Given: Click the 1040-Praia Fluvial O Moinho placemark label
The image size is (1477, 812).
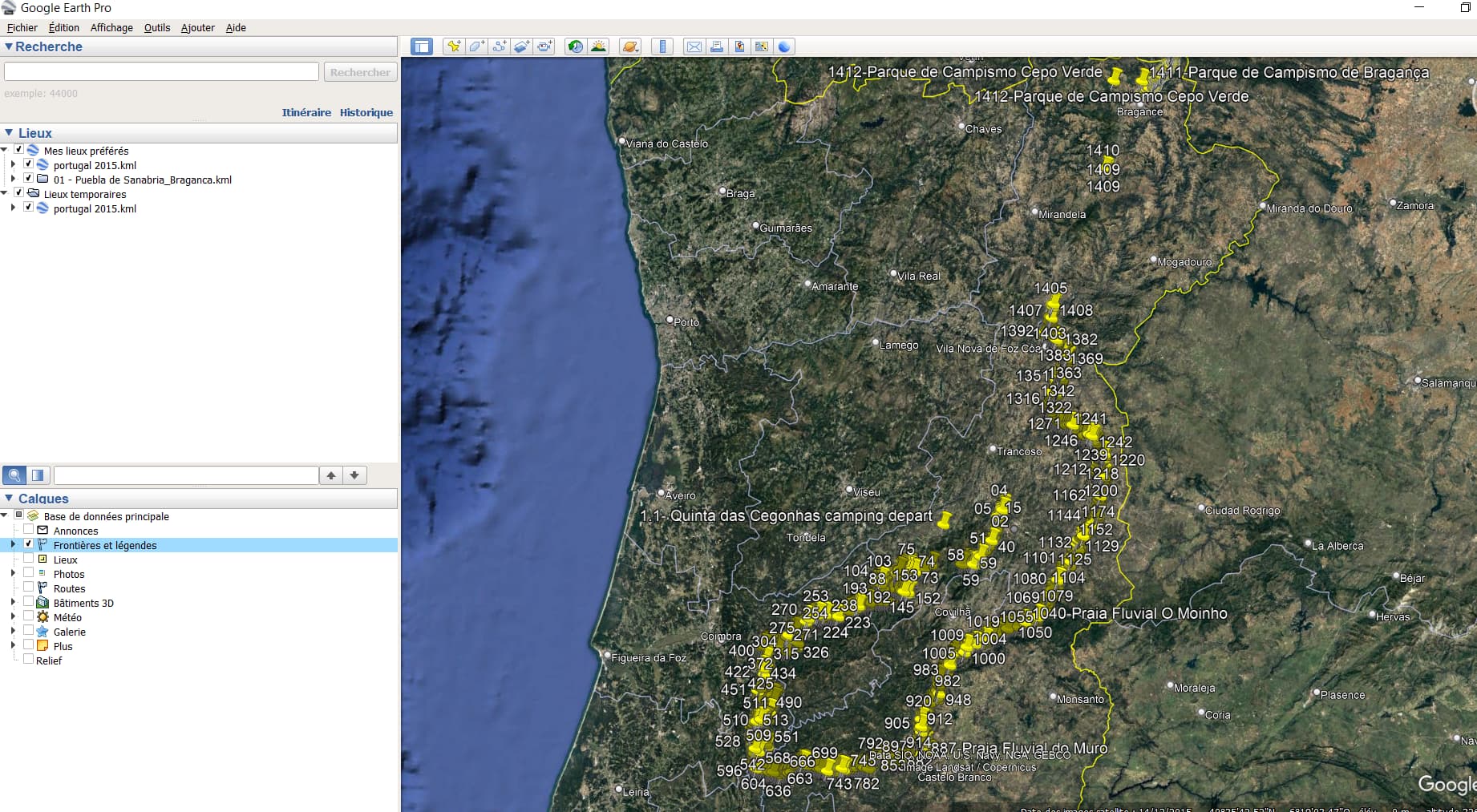Looking at the screenshot, I should pos(1131,613).
